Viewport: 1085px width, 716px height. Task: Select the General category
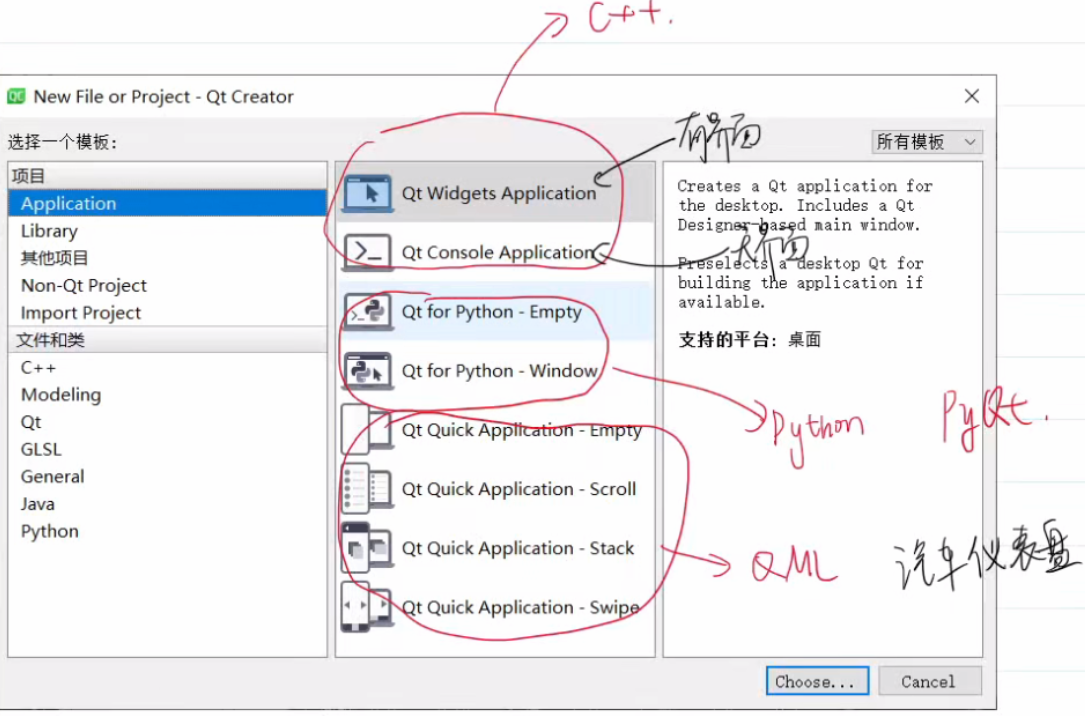167,477
